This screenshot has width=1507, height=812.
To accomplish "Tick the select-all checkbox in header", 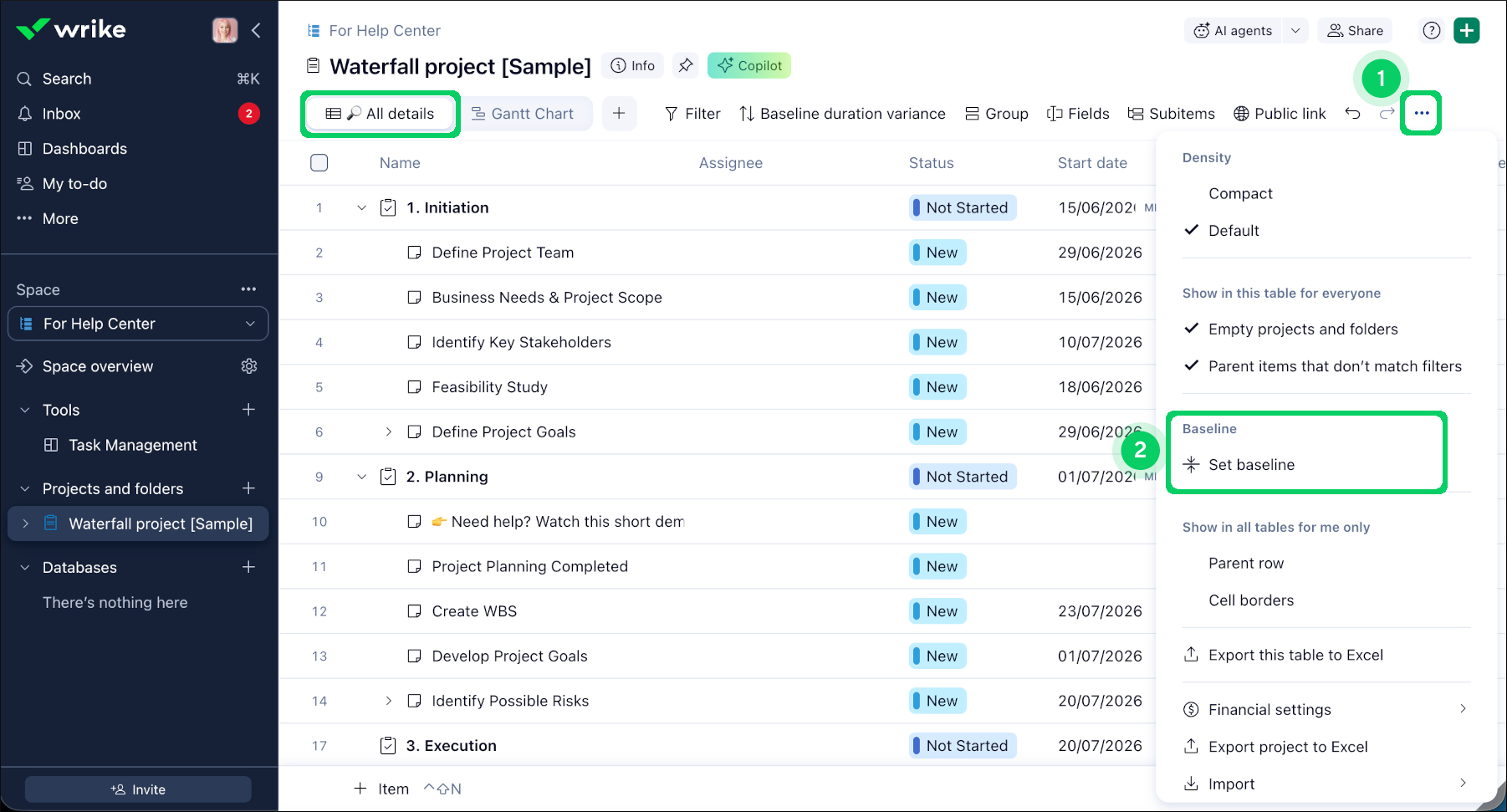I will [319, 163].
